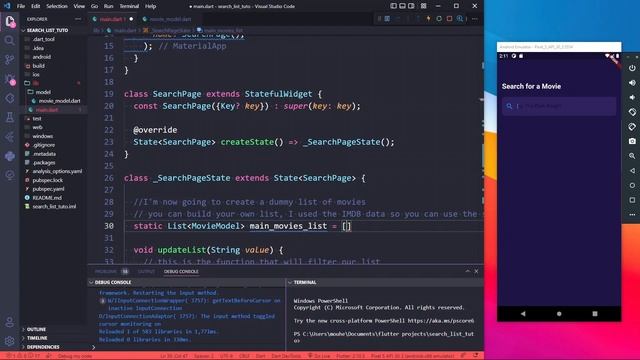Viewport: 640px width, 360px height.
Task: Stop debugging with the red square icon
Action: click(449, 19)
